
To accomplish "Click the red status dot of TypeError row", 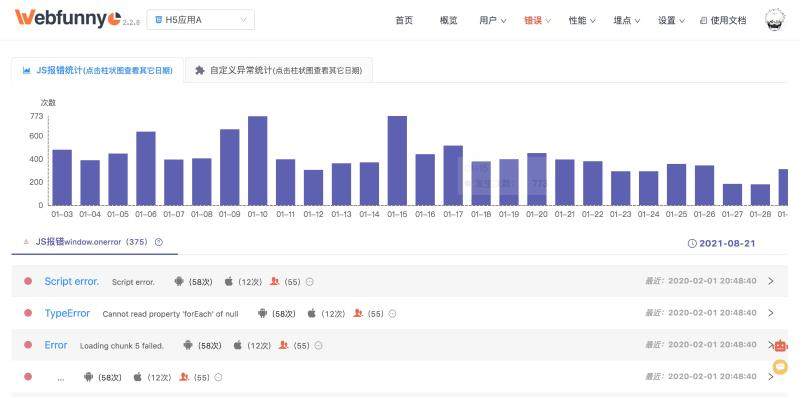I will (x=28, y=313).
